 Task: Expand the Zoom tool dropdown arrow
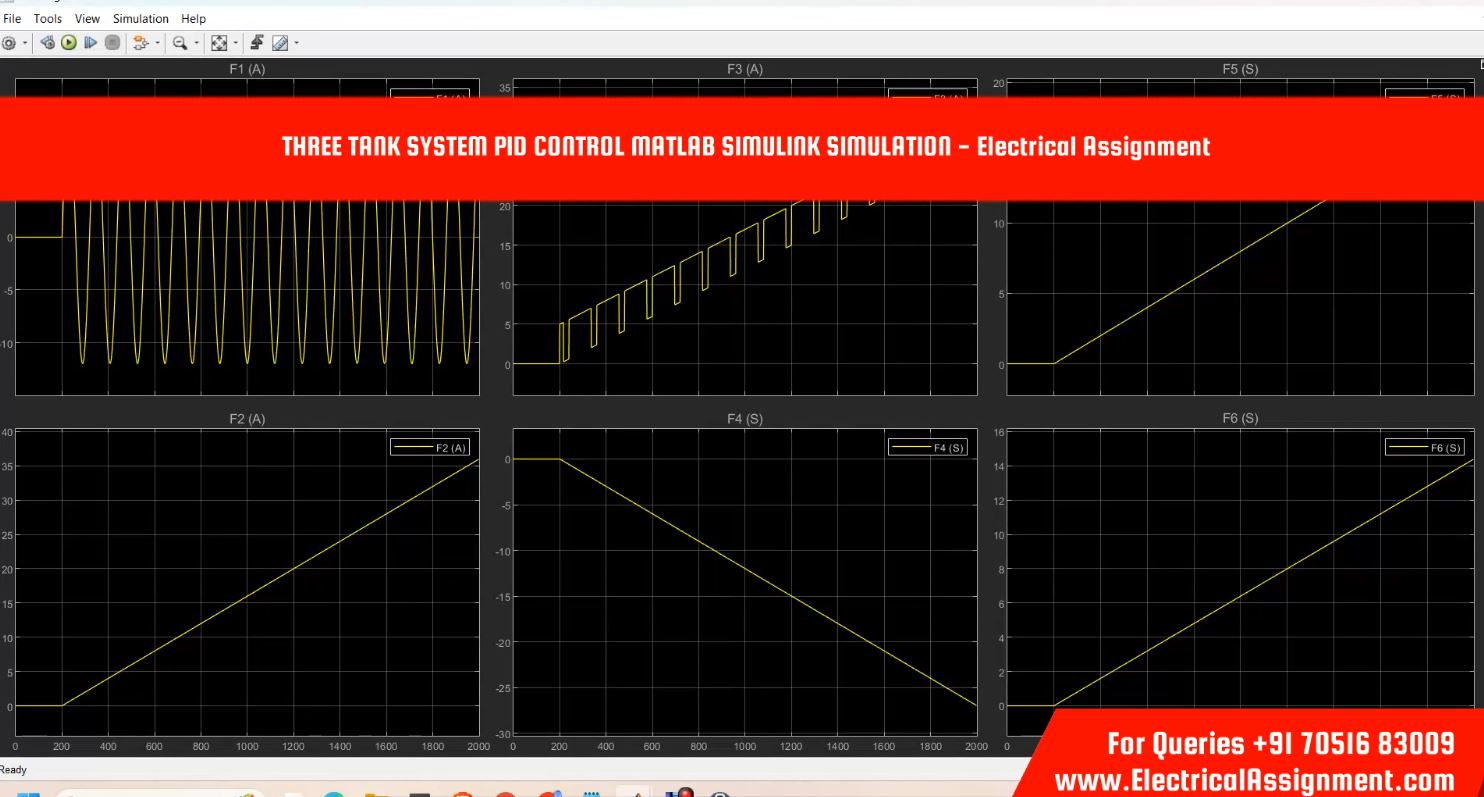point(196,43)
